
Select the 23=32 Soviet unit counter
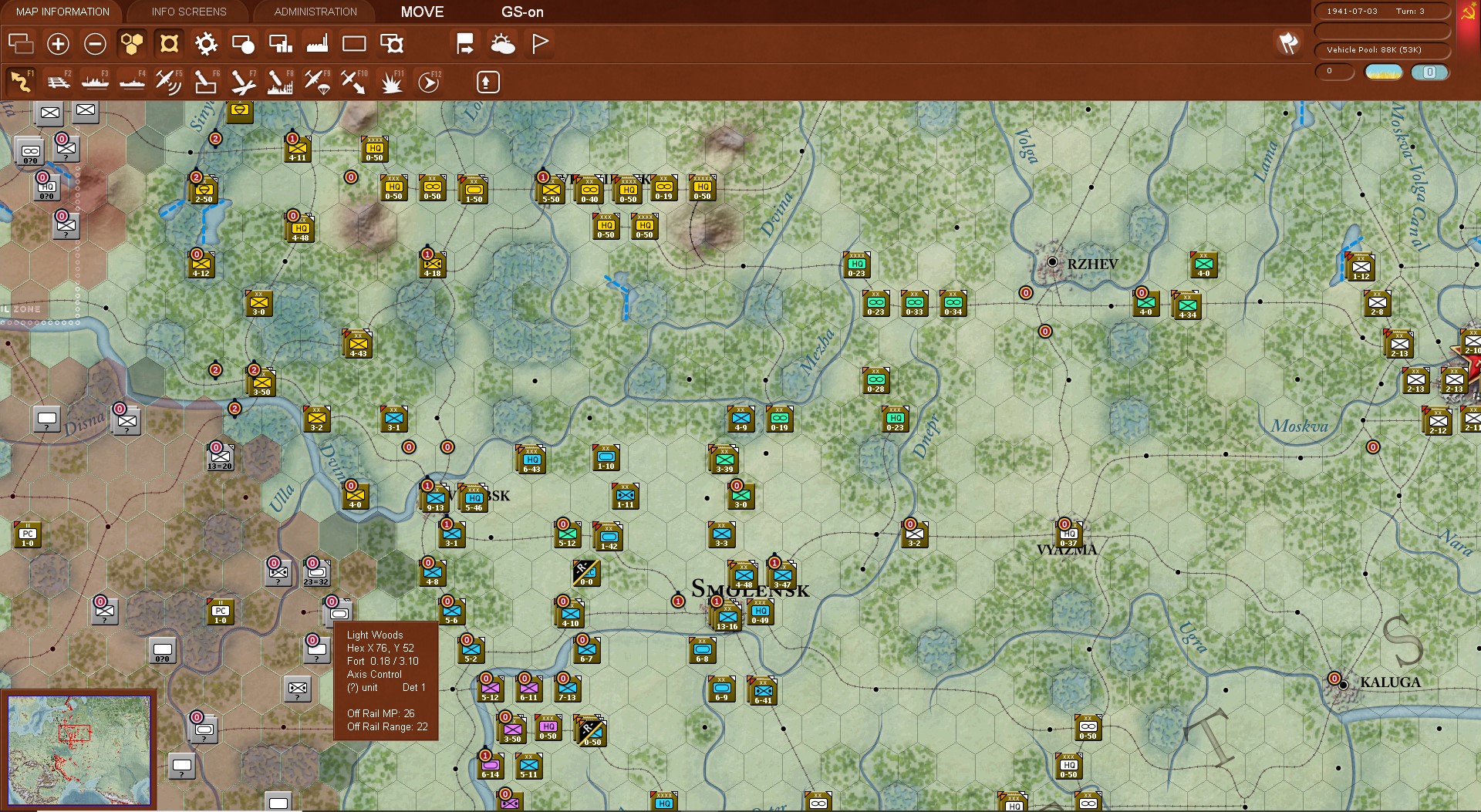coord(316,573)
